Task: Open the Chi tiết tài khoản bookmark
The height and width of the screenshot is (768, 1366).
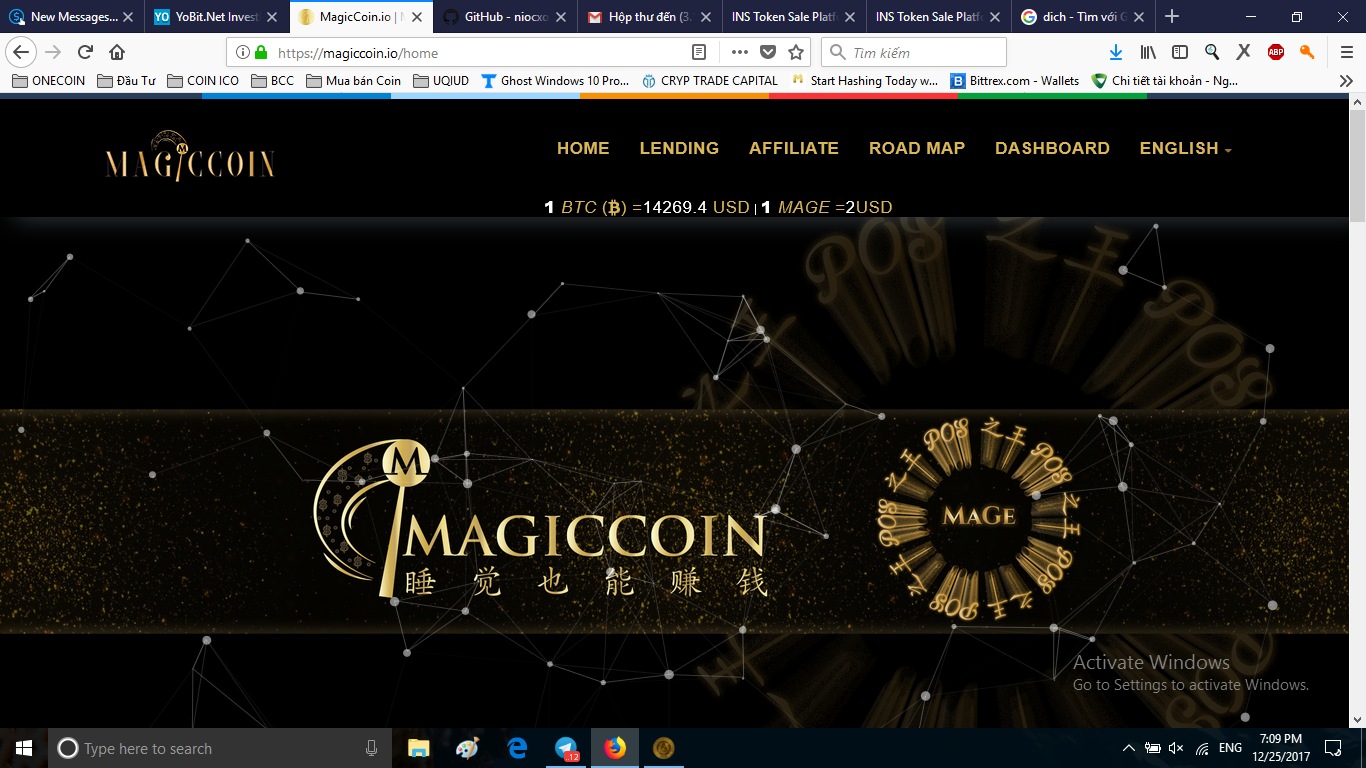Action: pos(1165,81)
